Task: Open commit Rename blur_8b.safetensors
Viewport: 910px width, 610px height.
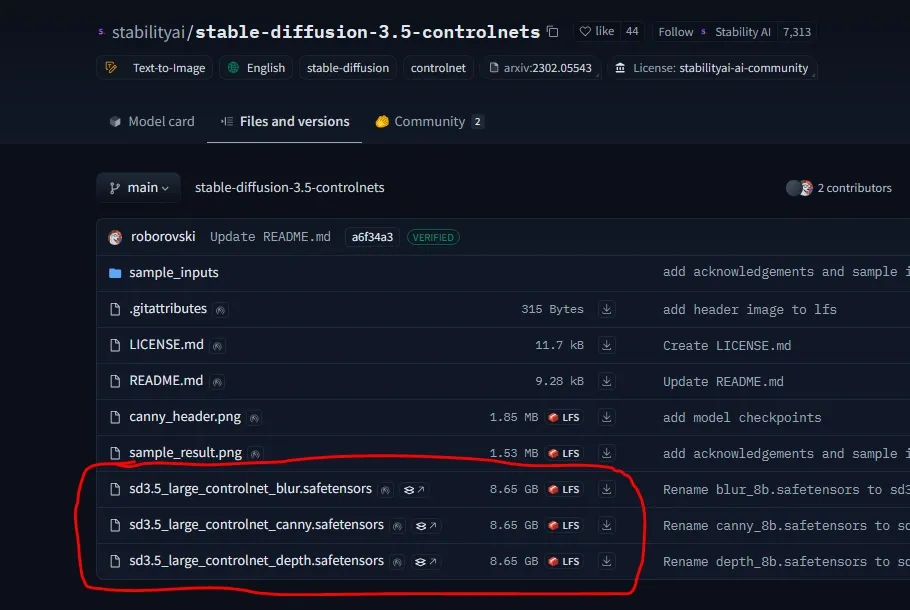Action: click(786, 489)
